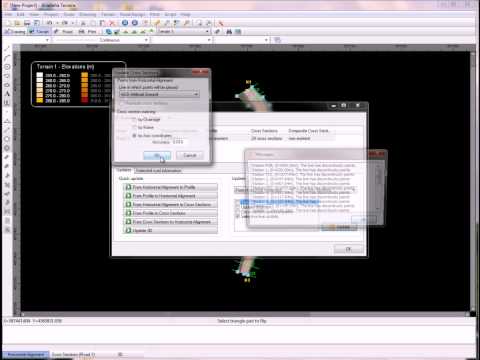Click the binoculars find icon
Image resolution: width=480 pixels, height=360 pixels.
(229, 32)
